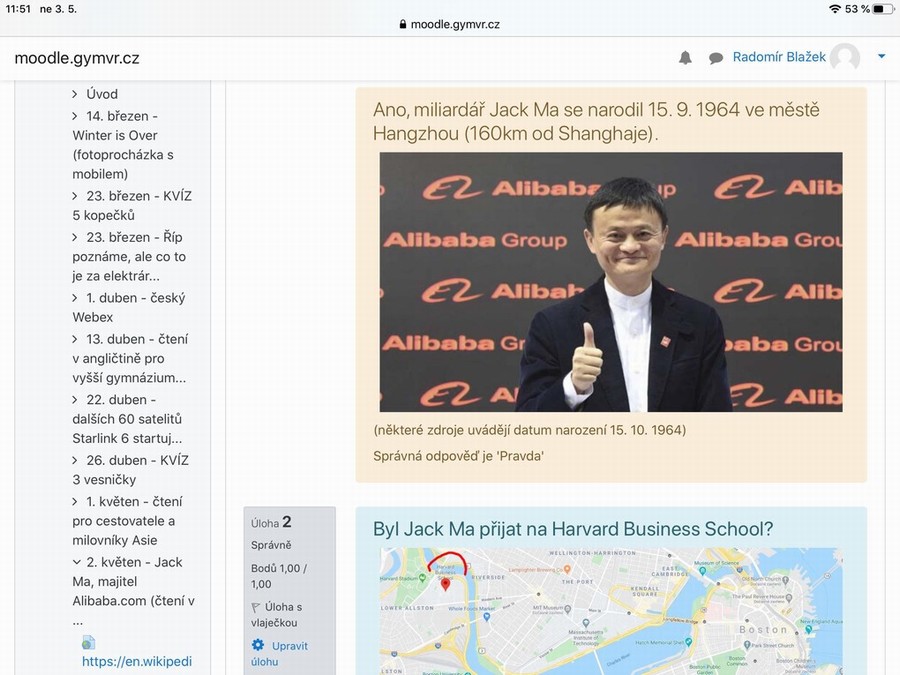Open the user menu dropdown arrow

click(x=882, y=56)
